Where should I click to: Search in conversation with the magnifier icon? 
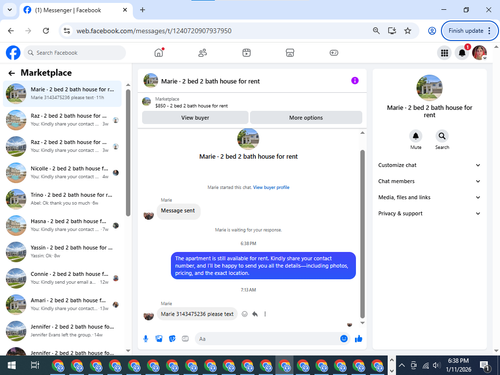point(442,136)
